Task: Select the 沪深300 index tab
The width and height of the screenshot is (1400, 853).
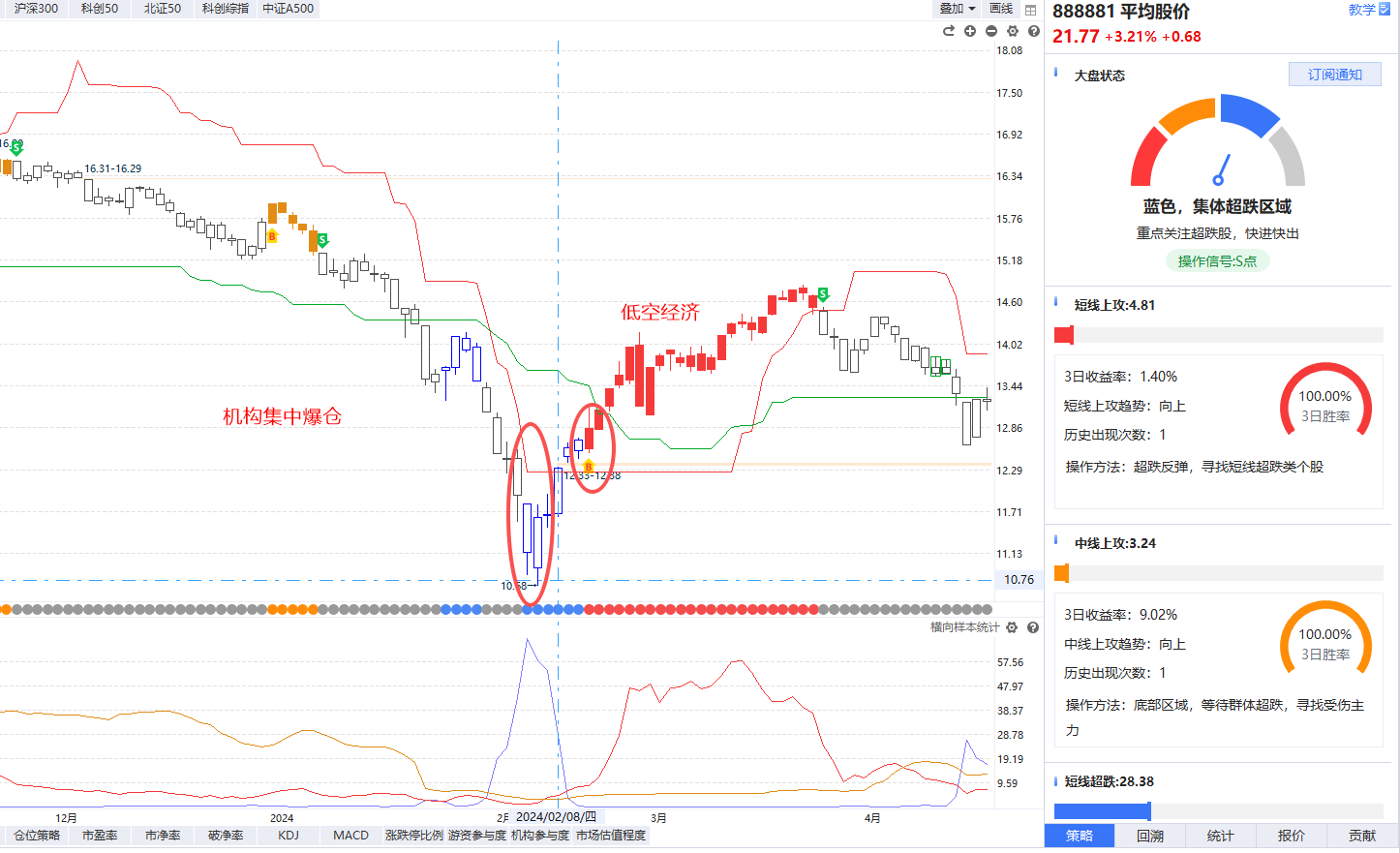Action: click(x=36, y=9)
